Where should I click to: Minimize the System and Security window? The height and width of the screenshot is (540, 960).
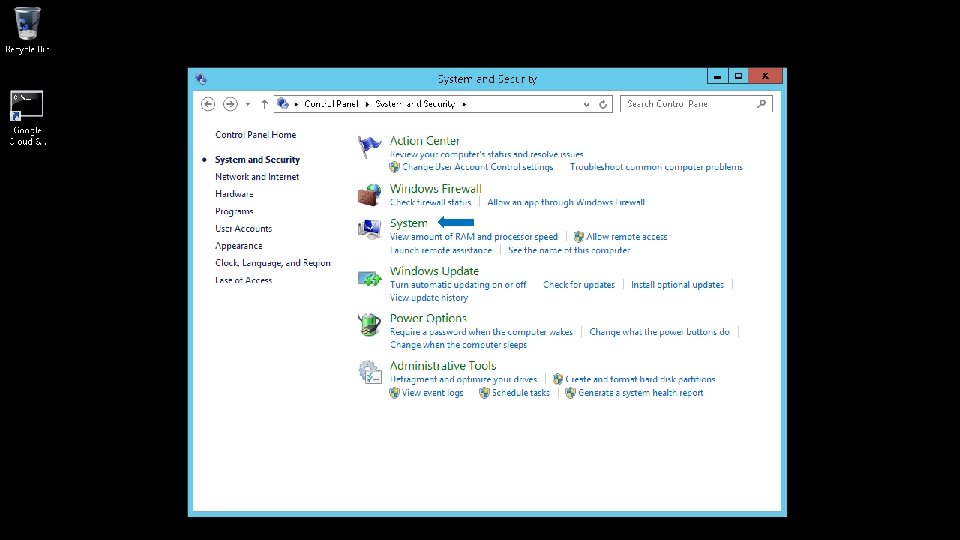[717, 76]
